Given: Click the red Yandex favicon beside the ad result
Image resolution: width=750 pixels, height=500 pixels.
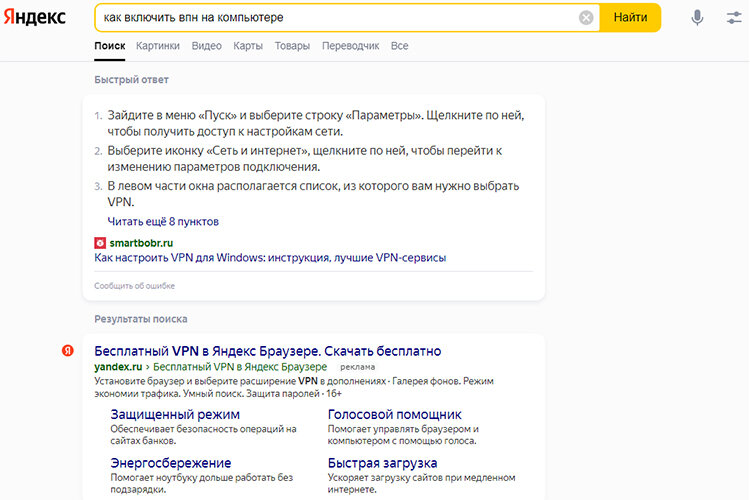Looking at the screenshot, I should point(68,351).
